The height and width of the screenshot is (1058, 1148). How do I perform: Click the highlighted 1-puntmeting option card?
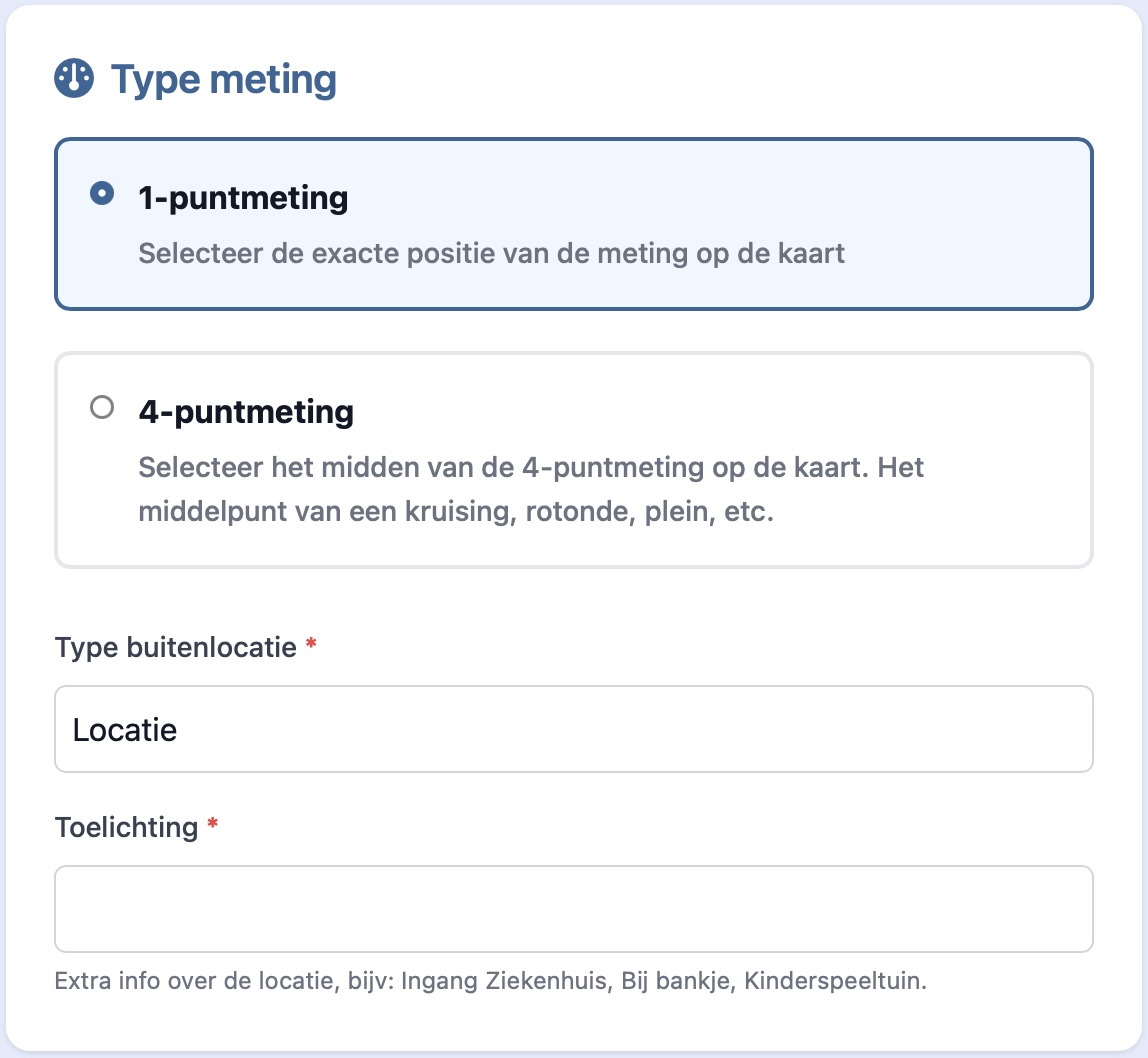tap(574, 222)
